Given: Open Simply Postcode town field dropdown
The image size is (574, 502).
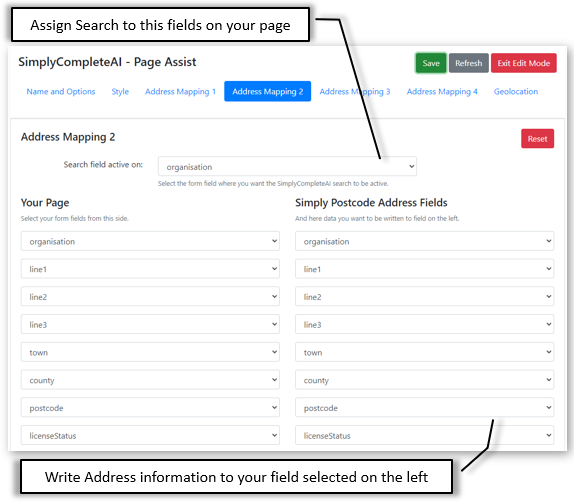Looking at the screenshot, I should tap(425, 352).
